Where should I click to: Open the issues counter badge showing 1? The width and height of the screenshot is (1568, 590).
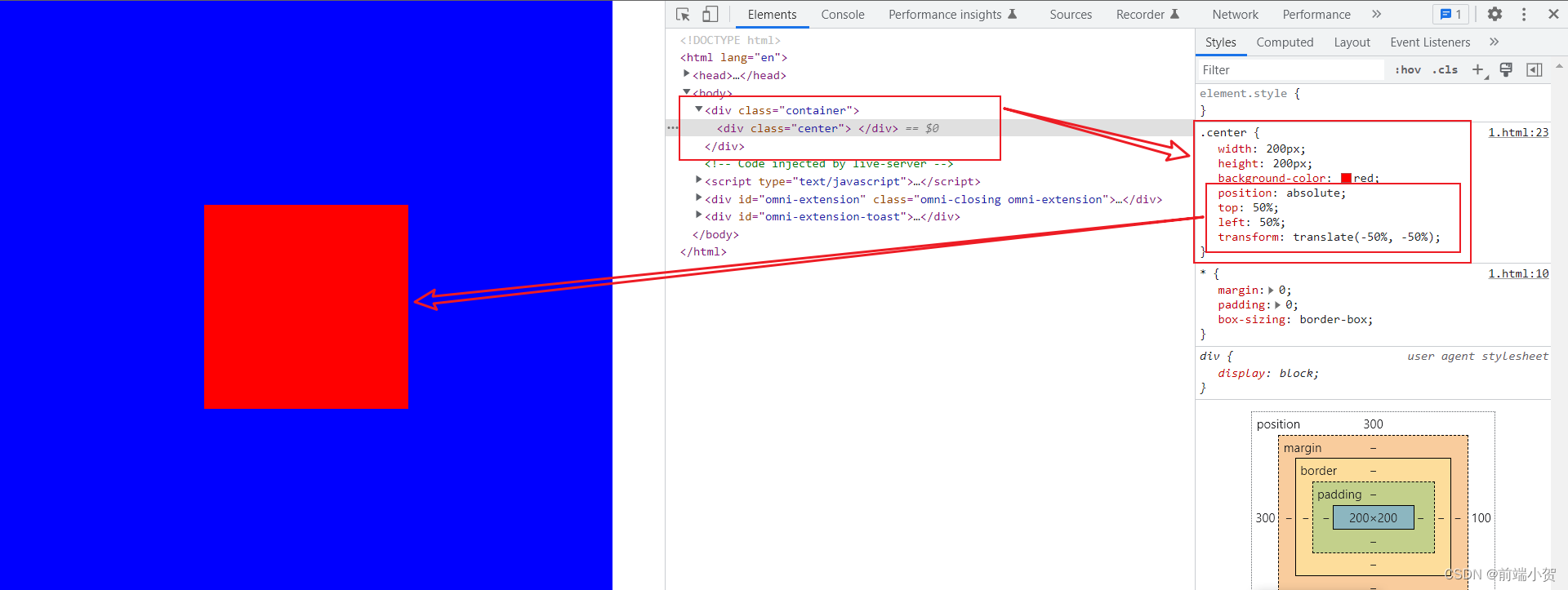(1450, 14)
